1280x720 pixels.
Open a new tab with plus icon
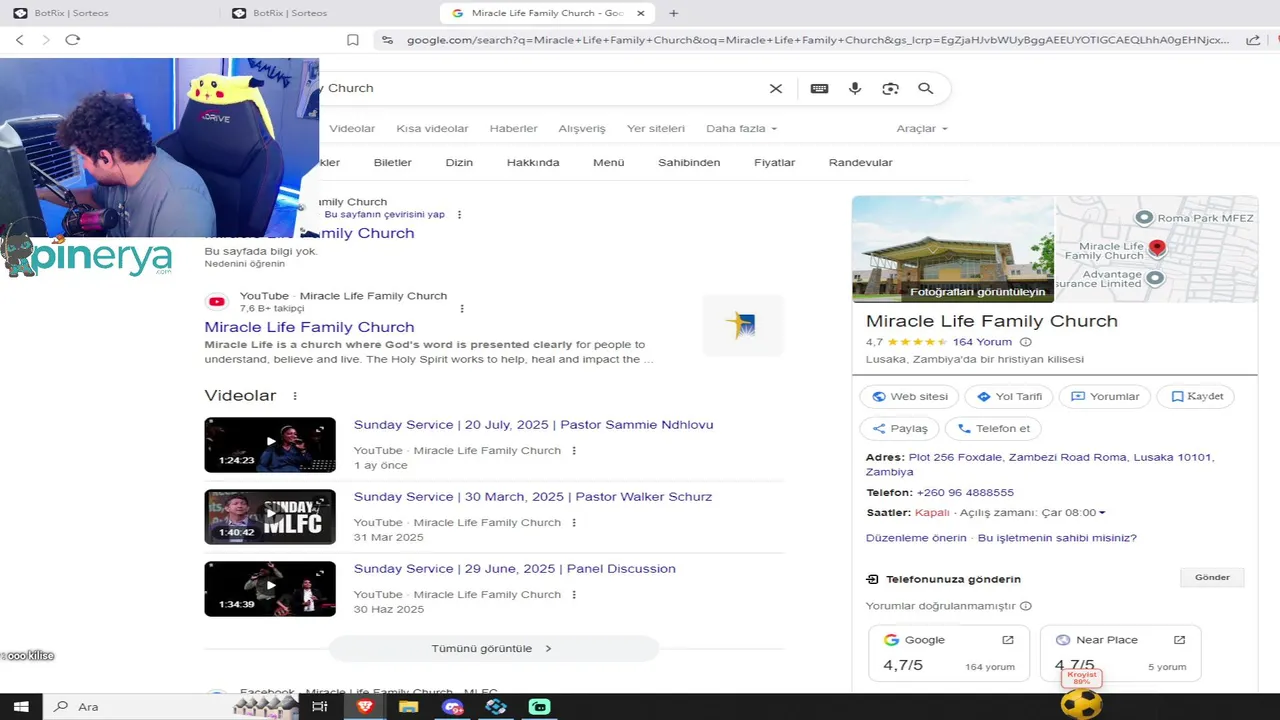673,13
